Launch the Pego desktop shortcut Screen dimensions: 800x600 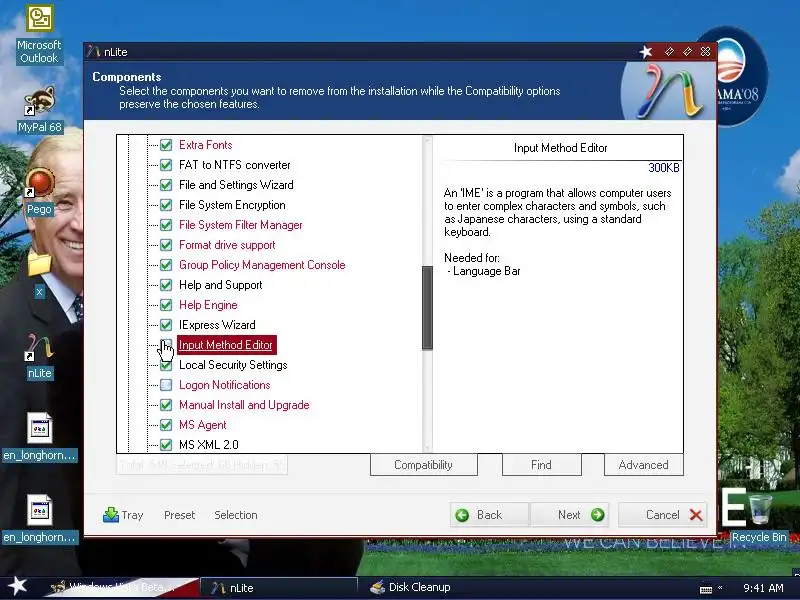click(x=39, y=191)
